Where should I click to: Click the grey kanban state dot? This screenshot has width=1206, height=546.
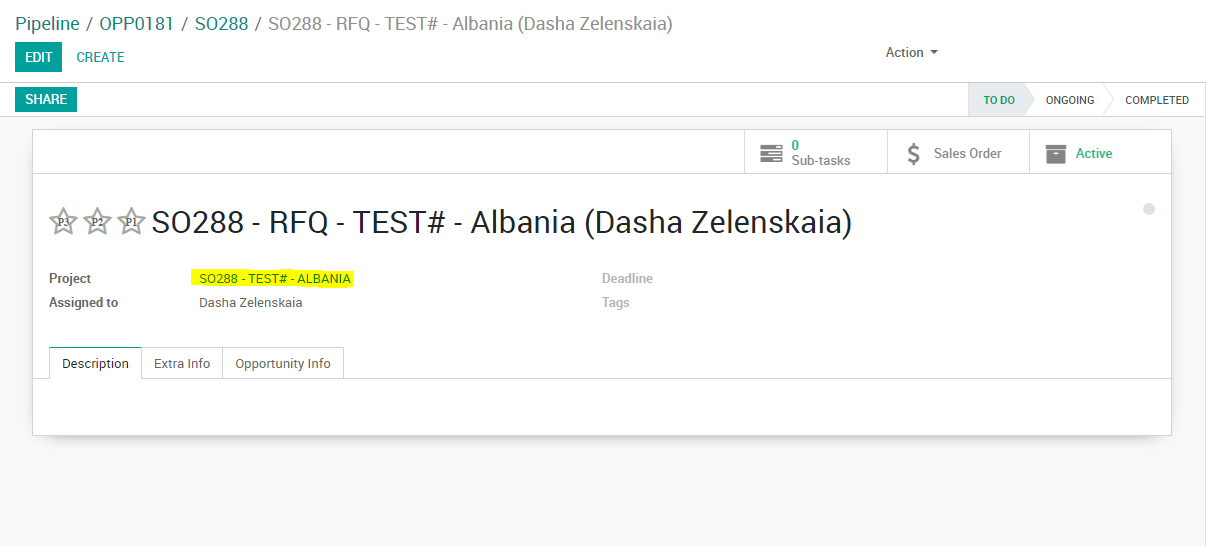coord(1149,209)
